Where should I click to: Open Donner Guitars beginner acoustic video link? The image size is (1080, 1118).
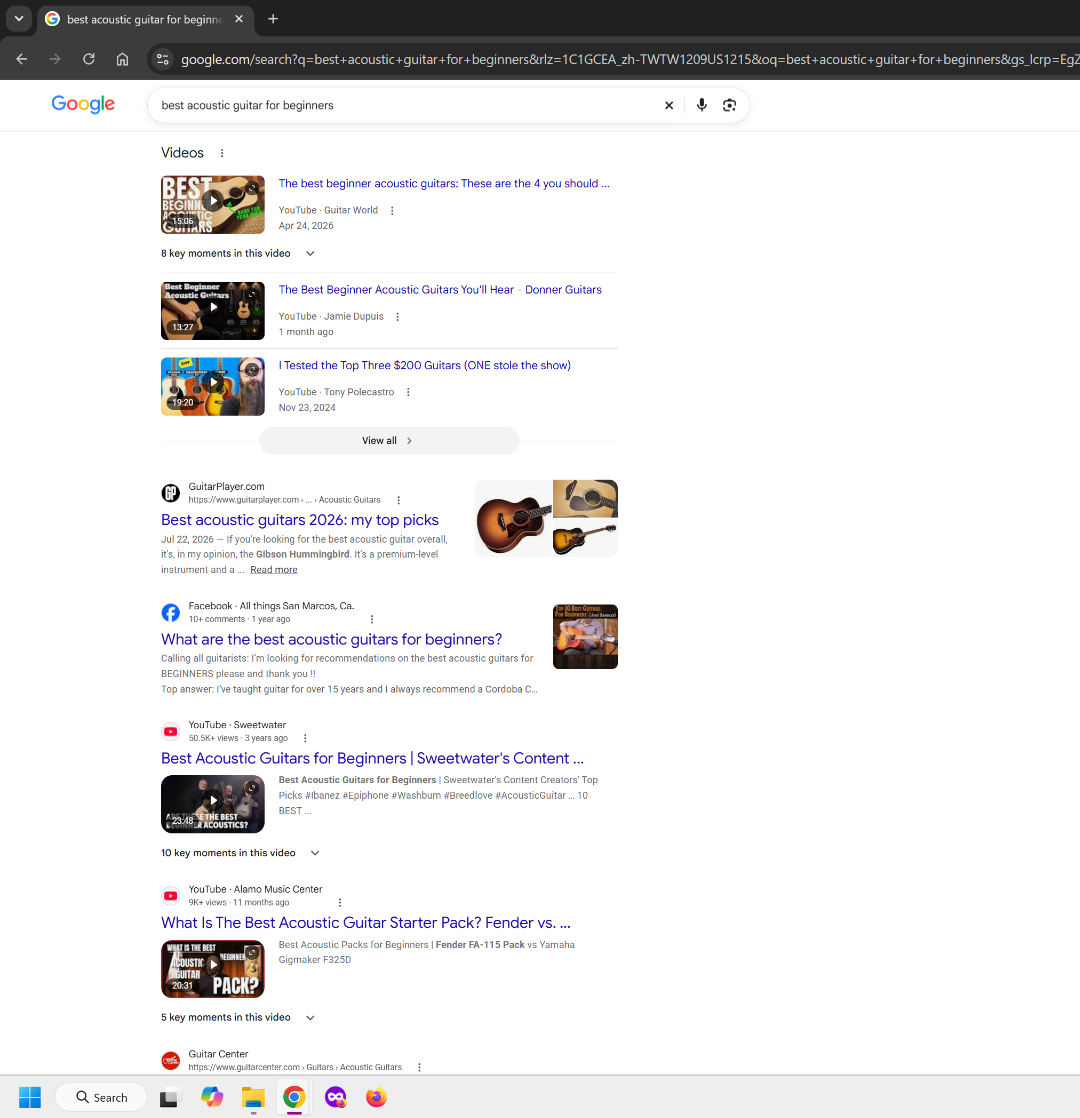point(440,289)
